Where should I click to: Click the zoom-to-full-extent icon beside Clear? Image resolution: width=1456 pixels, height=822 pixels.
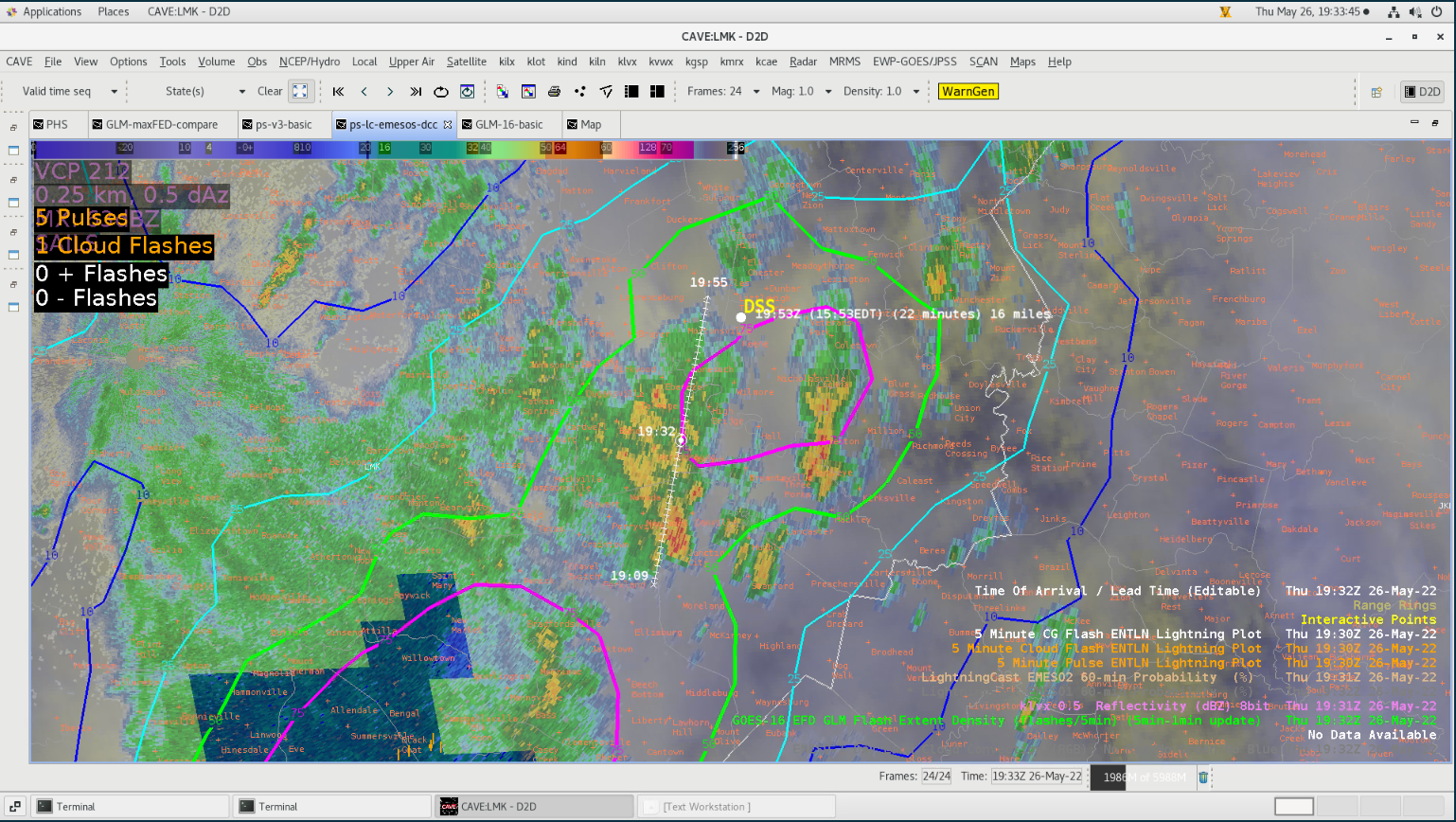tap(300, 92)
